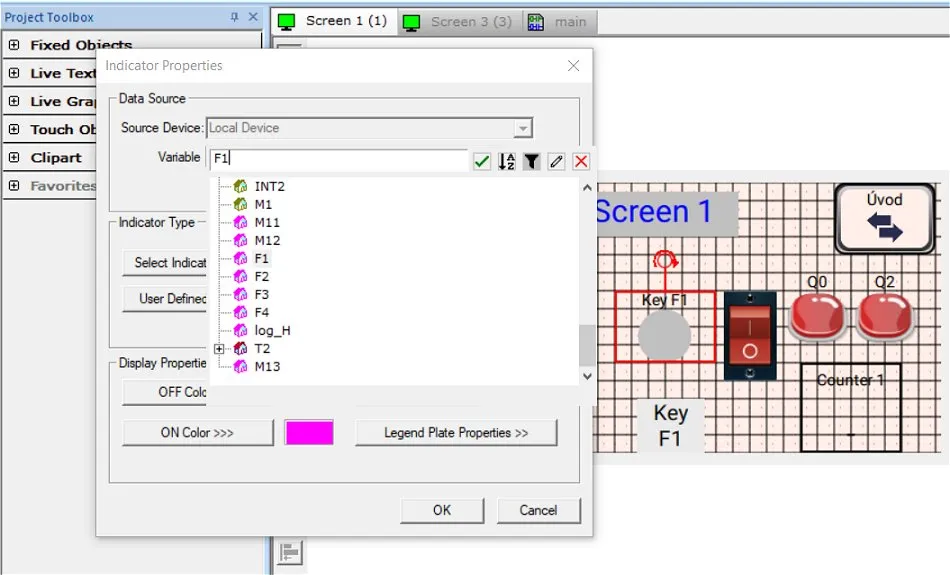Expand the T2 variable tree node

[x=219, y=349]
